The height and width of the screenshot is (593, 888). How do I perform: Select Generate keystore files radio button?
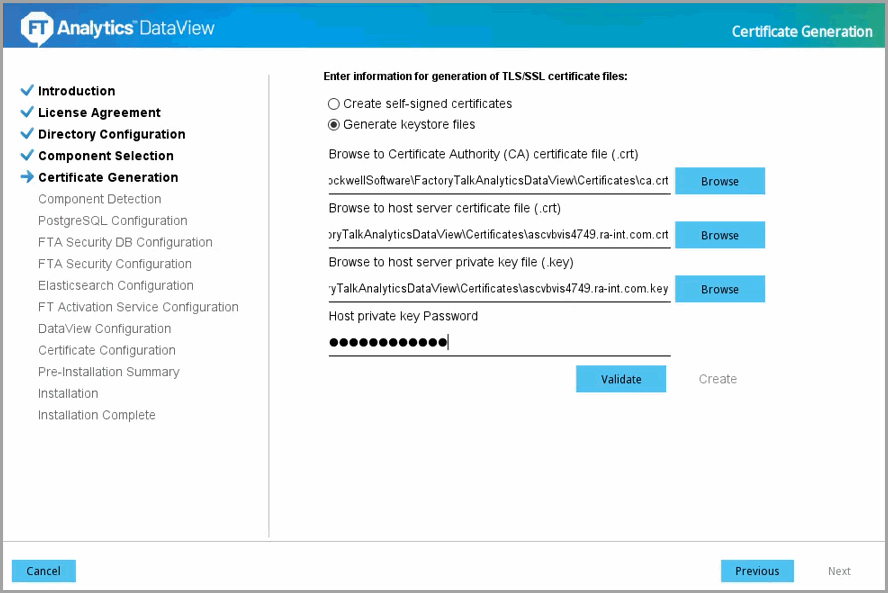coord(334,125)
